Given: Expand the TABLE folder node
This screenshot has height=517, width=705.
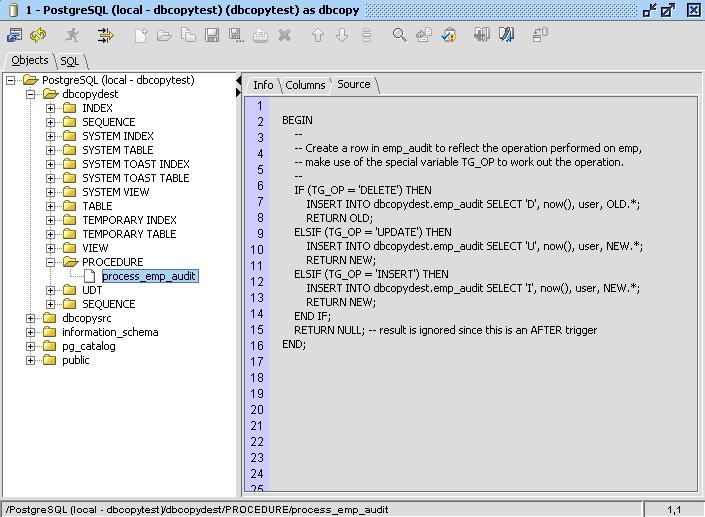Looking at the screenshot, I should (51, 206).
